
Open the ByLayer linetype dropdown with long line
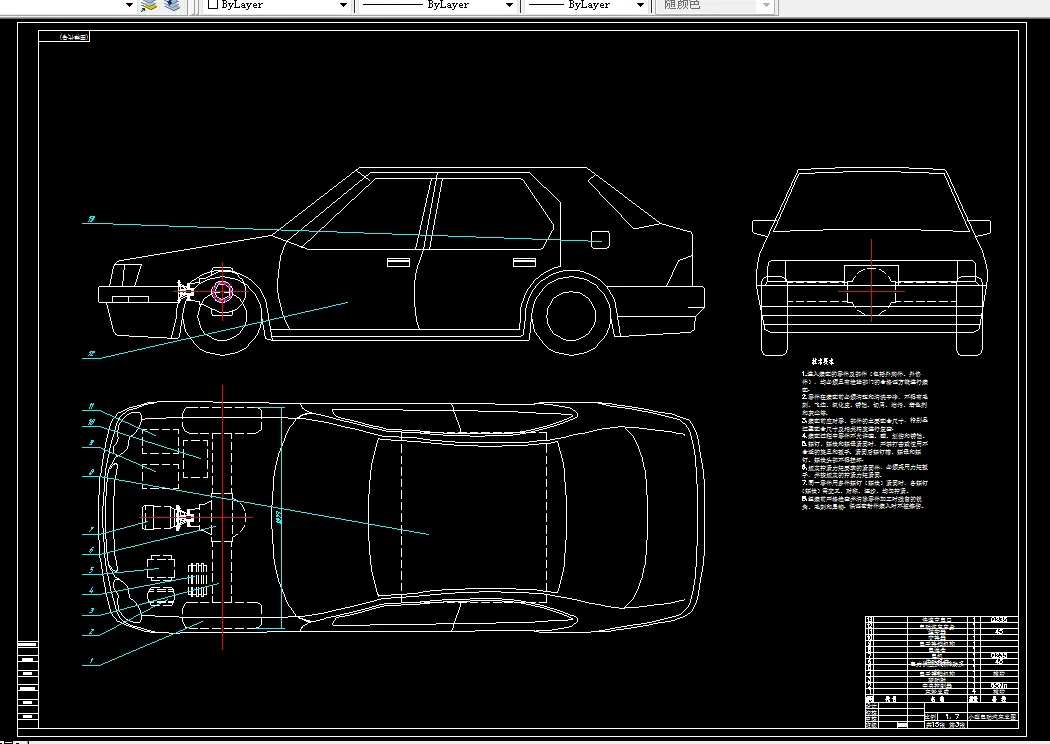point(509,5)
